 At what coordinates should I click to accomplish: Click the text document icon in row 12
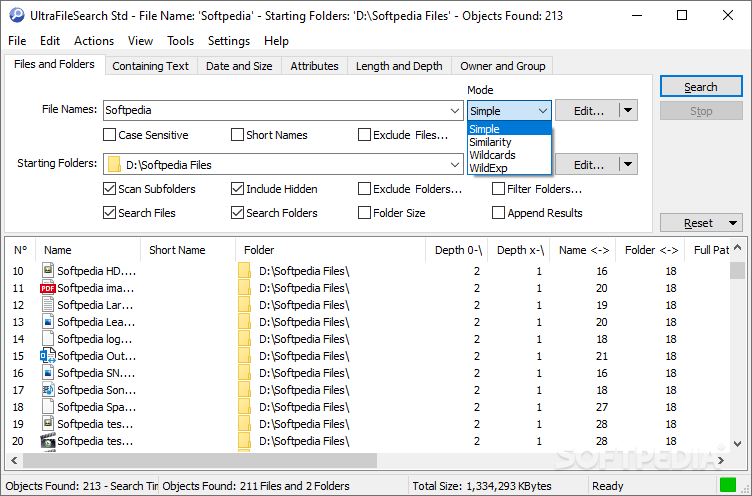click(x=47, y=305)
